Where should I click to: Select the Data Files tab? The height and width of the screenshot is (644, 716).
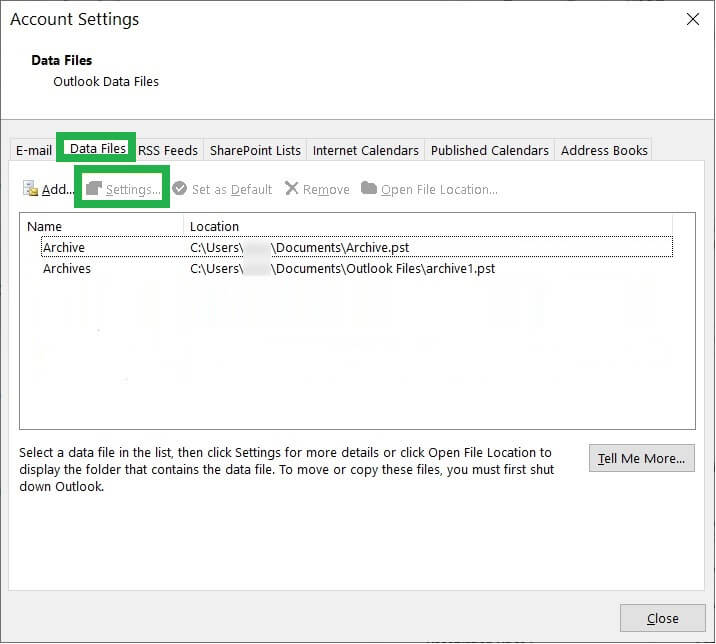tap(97, 148)
